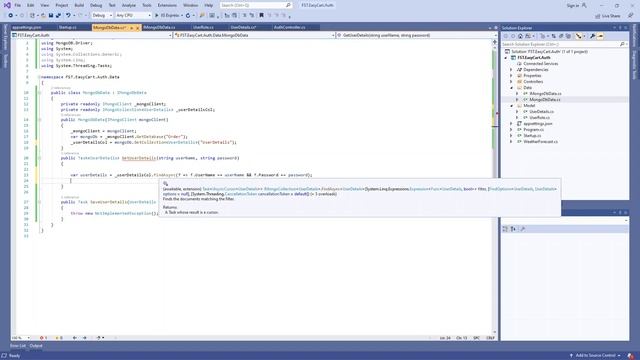The width and height of the screenshot is (640, 360).
Task: Click the Navigate Backward round icon
Action: [x=11, y=16]
